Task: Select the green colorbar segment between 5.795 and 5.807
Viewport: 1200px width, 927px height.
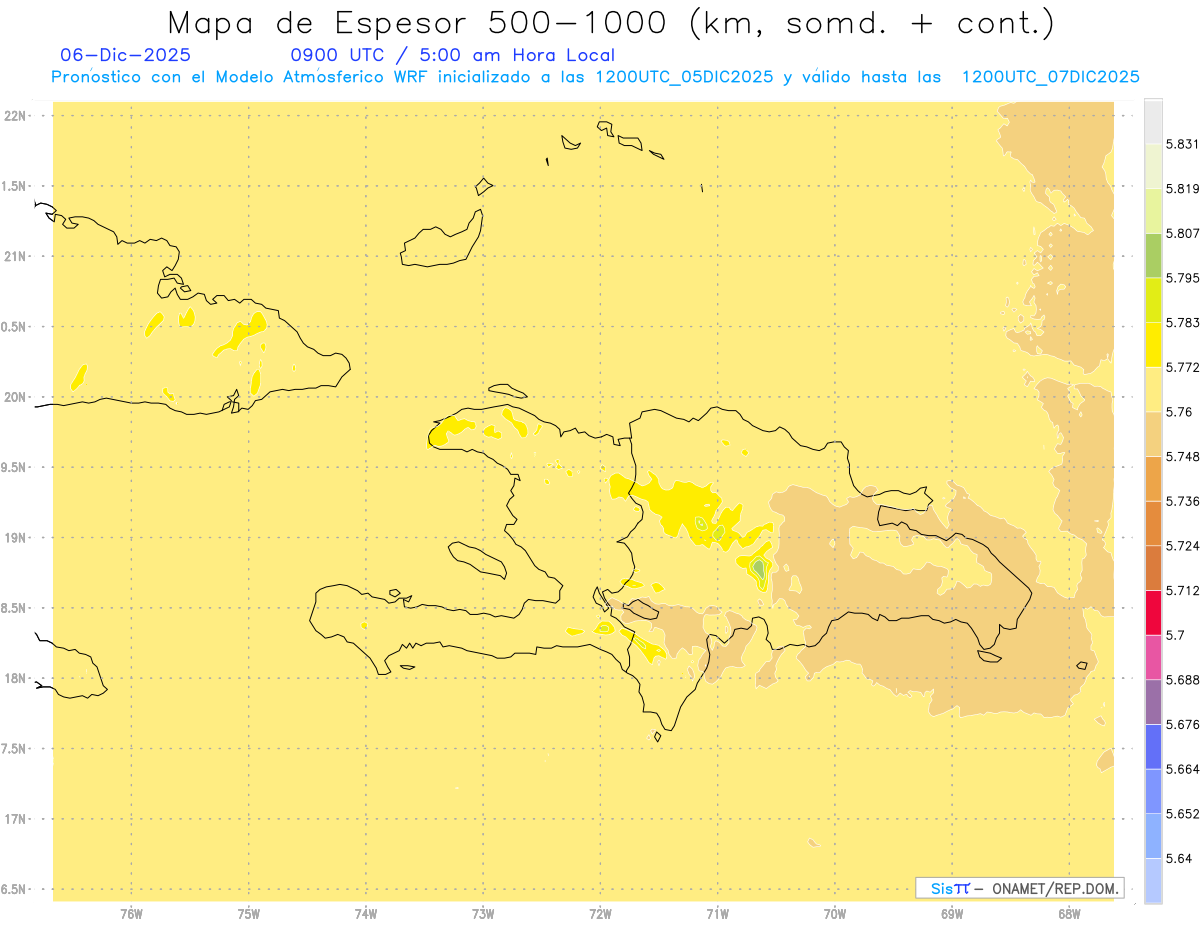Action: (1153, 255)
